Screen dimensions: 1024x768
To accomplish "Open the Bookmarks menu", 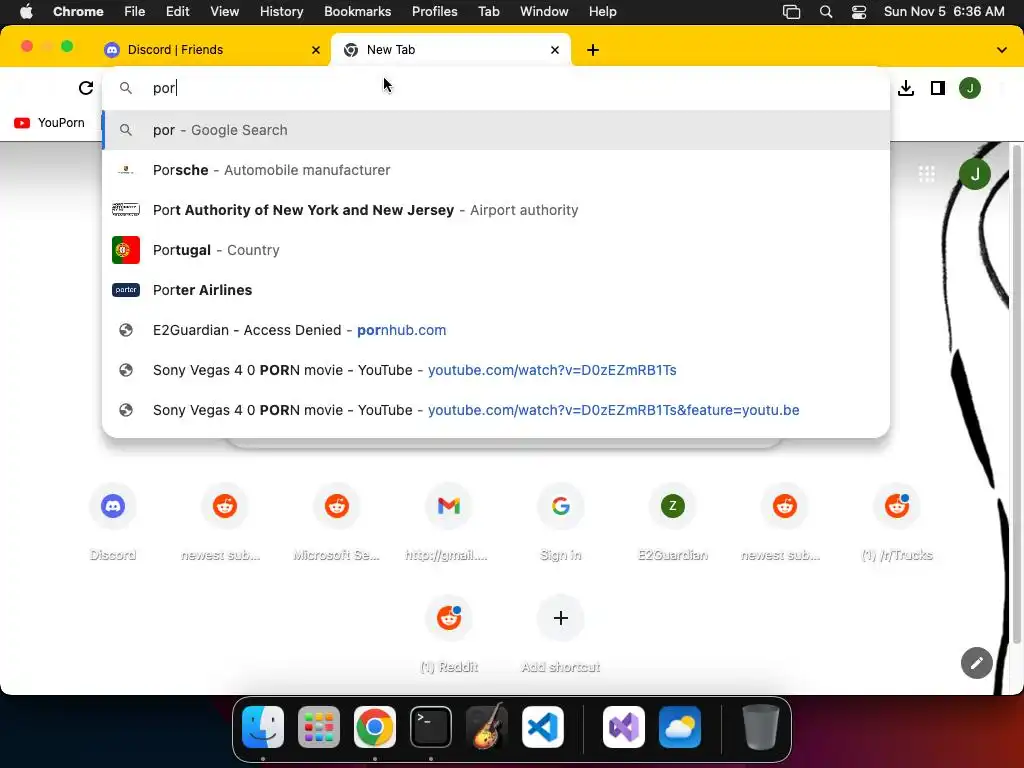I will 357,12.
